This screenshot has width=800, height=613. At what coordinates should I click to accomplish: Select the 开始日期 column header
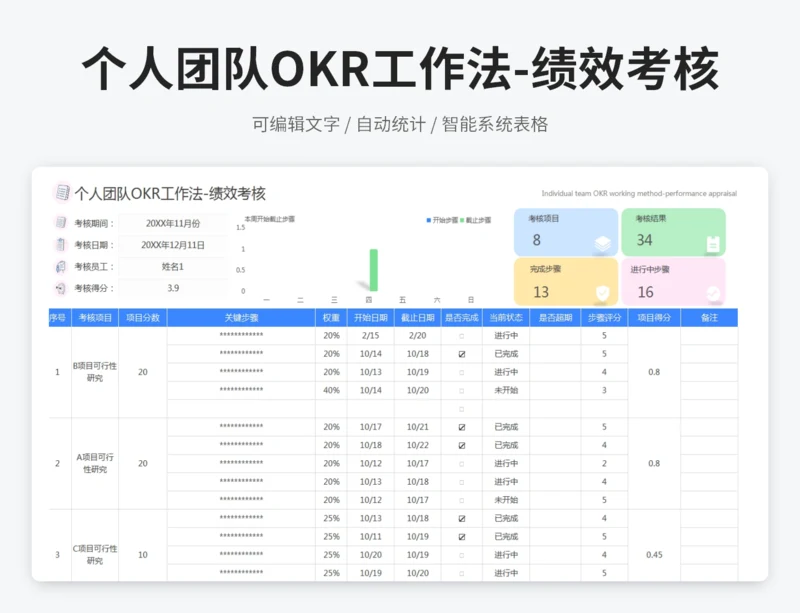tap(371, 317)
